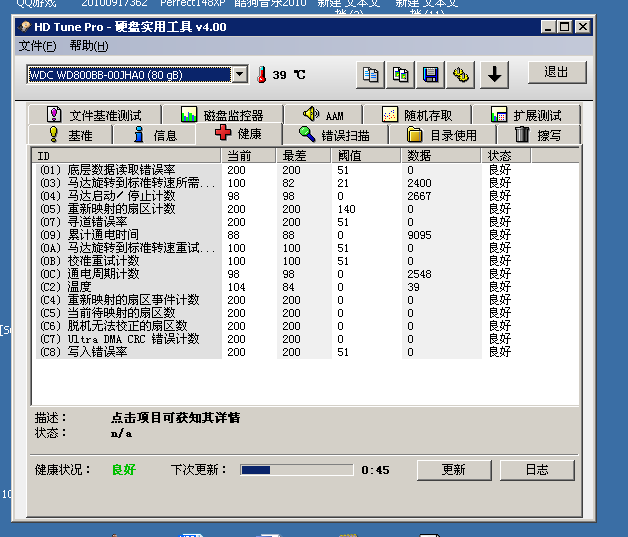This screenshot has width=628, height=537.
Task: Switch to the 扩展测试 tab
Action: [x=526, y=115]
